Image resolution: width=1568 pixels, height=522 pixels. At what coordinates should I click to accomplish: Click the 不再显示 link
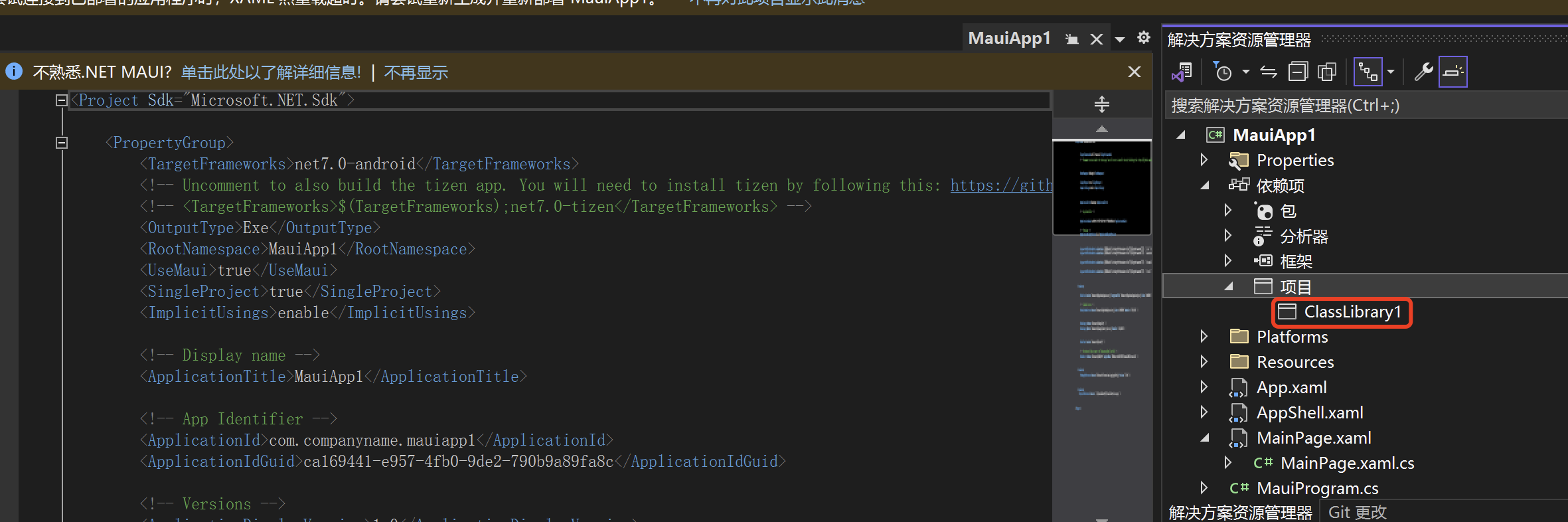coord(416,72)
